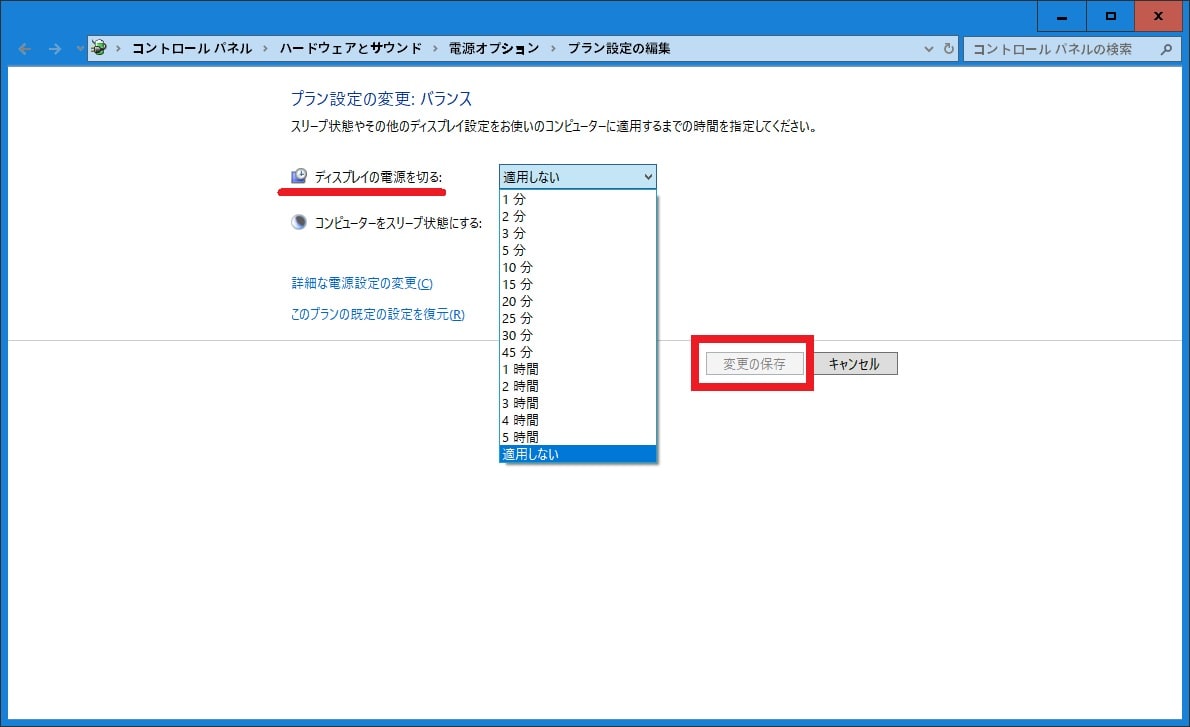Click キャンセル button
Image resolution: width=1190 pixels, height=727 pixels.
click(x=854, y=364)
